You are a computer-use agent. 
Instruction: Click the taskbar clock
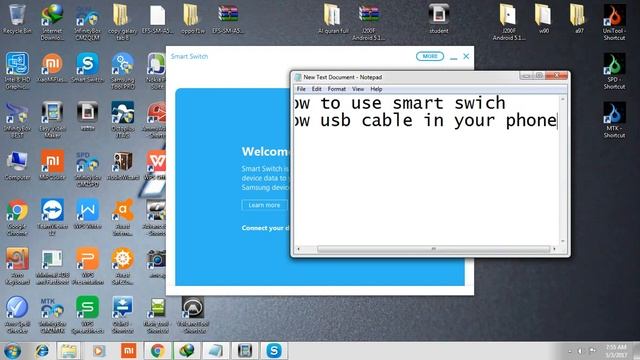[617, 351]
